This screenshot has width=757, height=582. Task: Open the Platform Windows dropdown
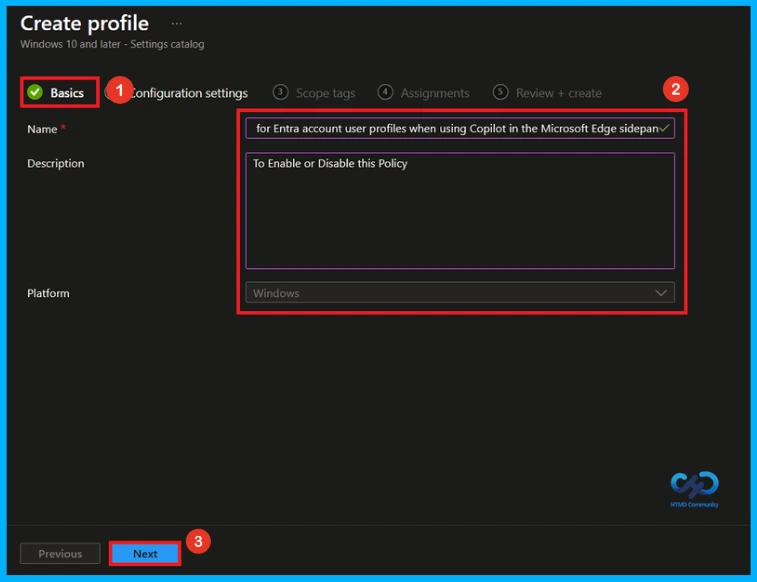pyautogui.click(x=460, y=293)
